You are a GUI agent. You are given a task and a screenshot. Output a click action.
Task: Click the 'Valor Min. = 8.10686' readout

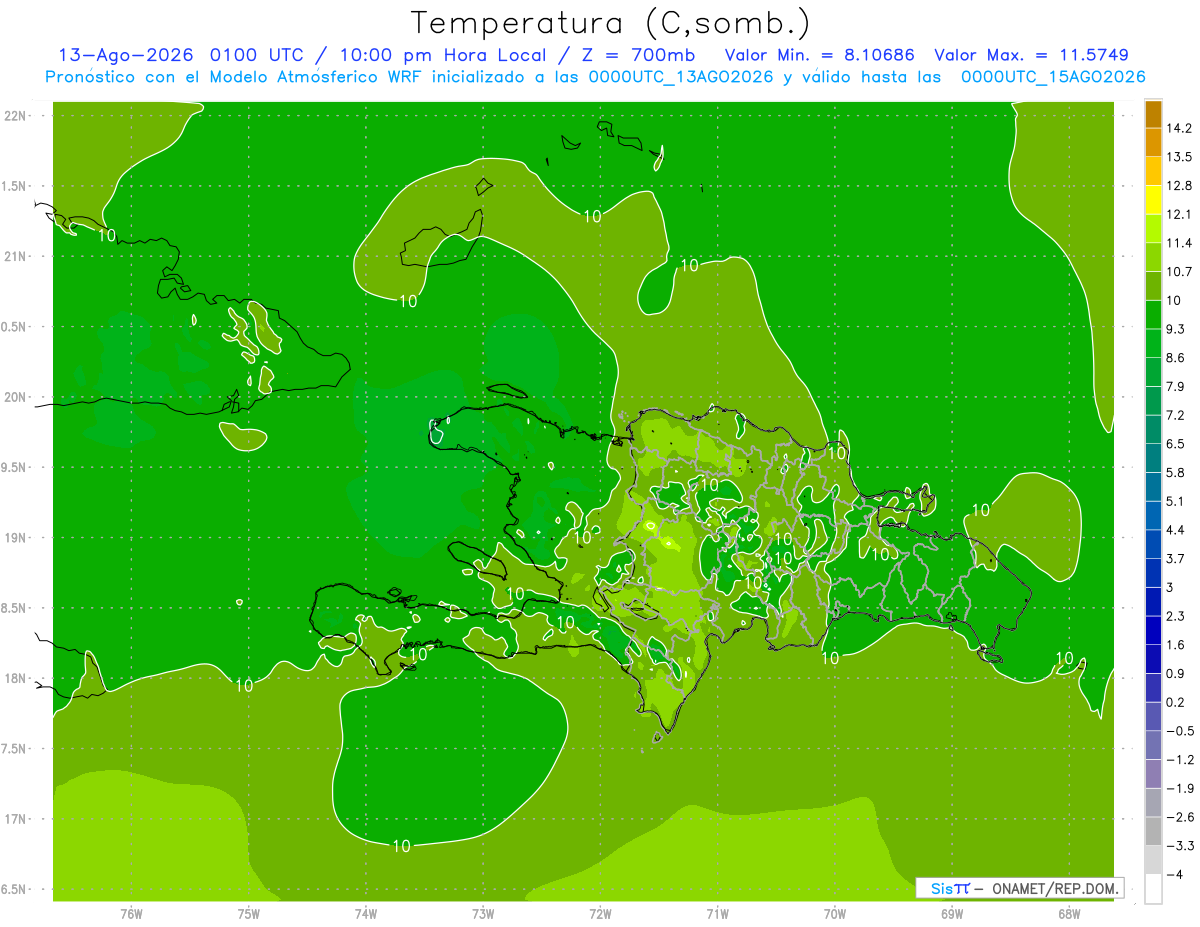(x=819, y=55)
